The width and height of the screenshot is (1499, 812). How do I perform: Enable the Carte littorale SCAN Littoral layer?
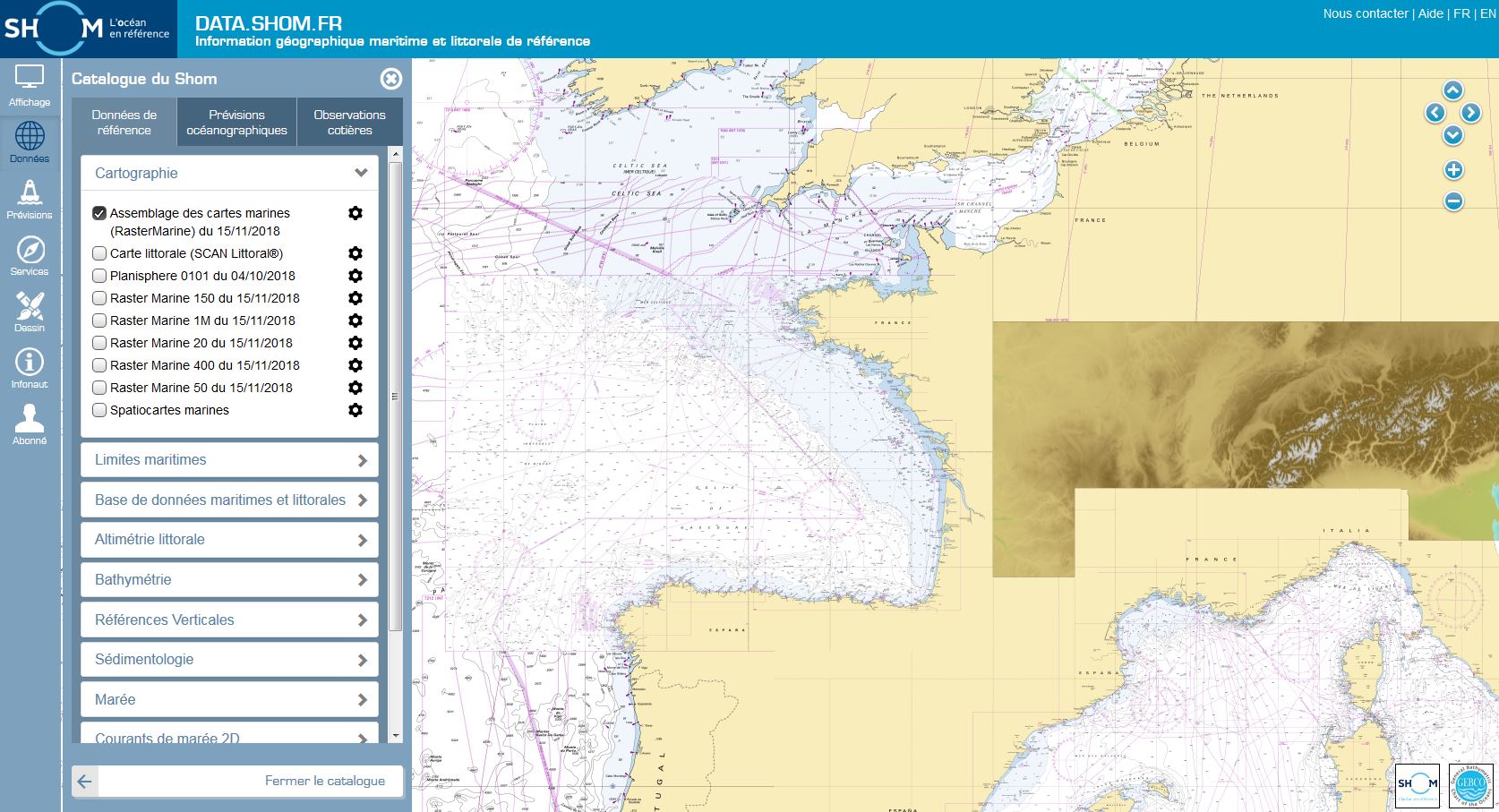click(99, 253)
